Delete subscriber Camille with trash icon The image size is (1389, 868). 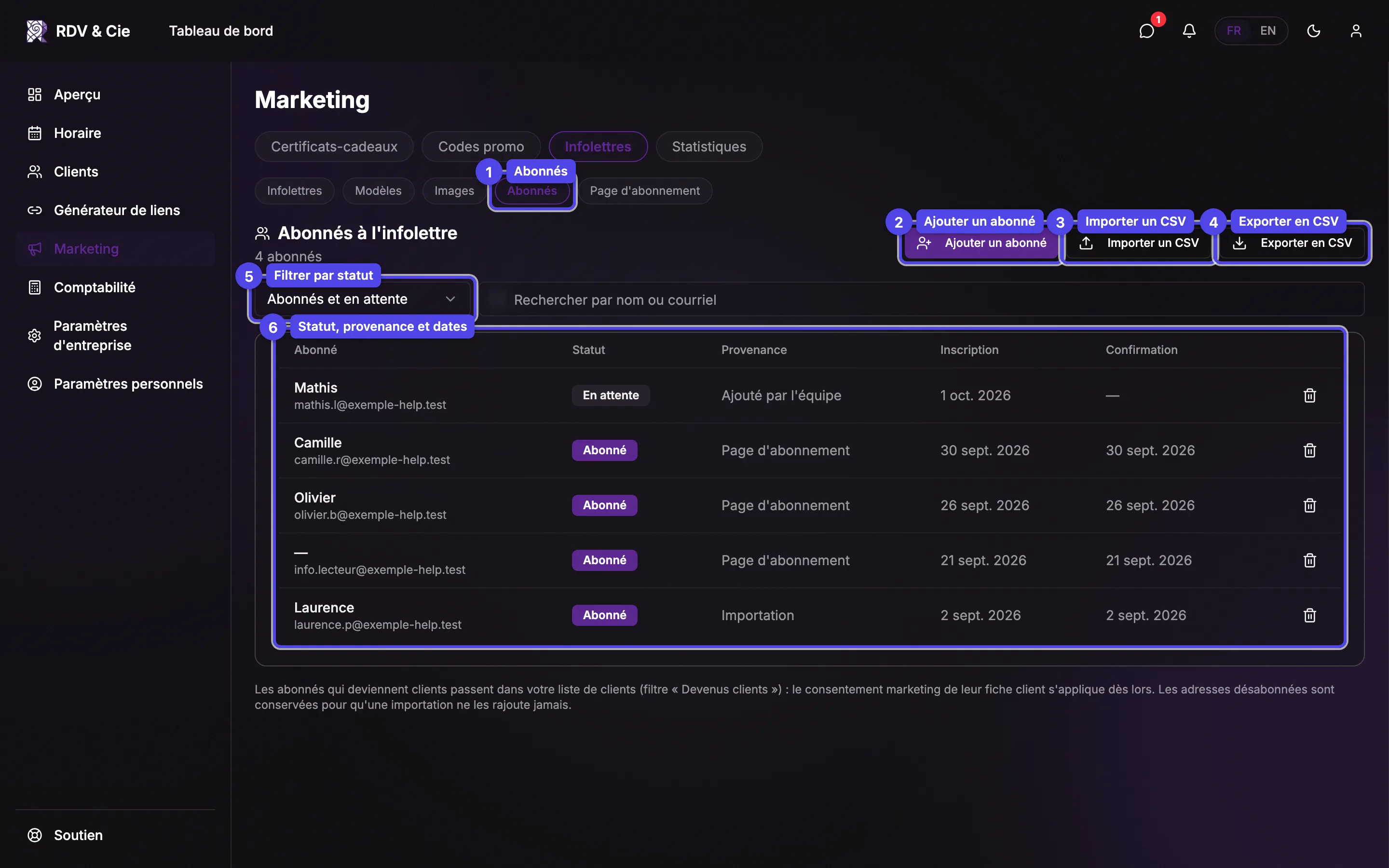coord(1309,451)
